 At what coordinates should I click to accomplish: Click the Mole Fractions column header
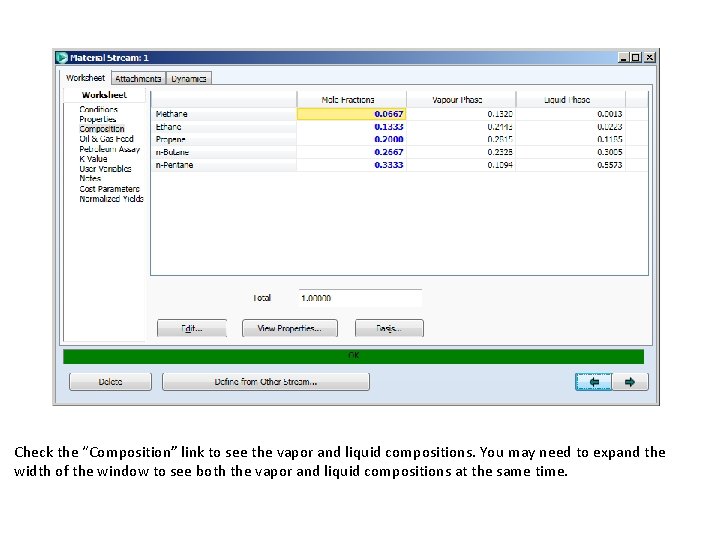[x=351, y=100]
